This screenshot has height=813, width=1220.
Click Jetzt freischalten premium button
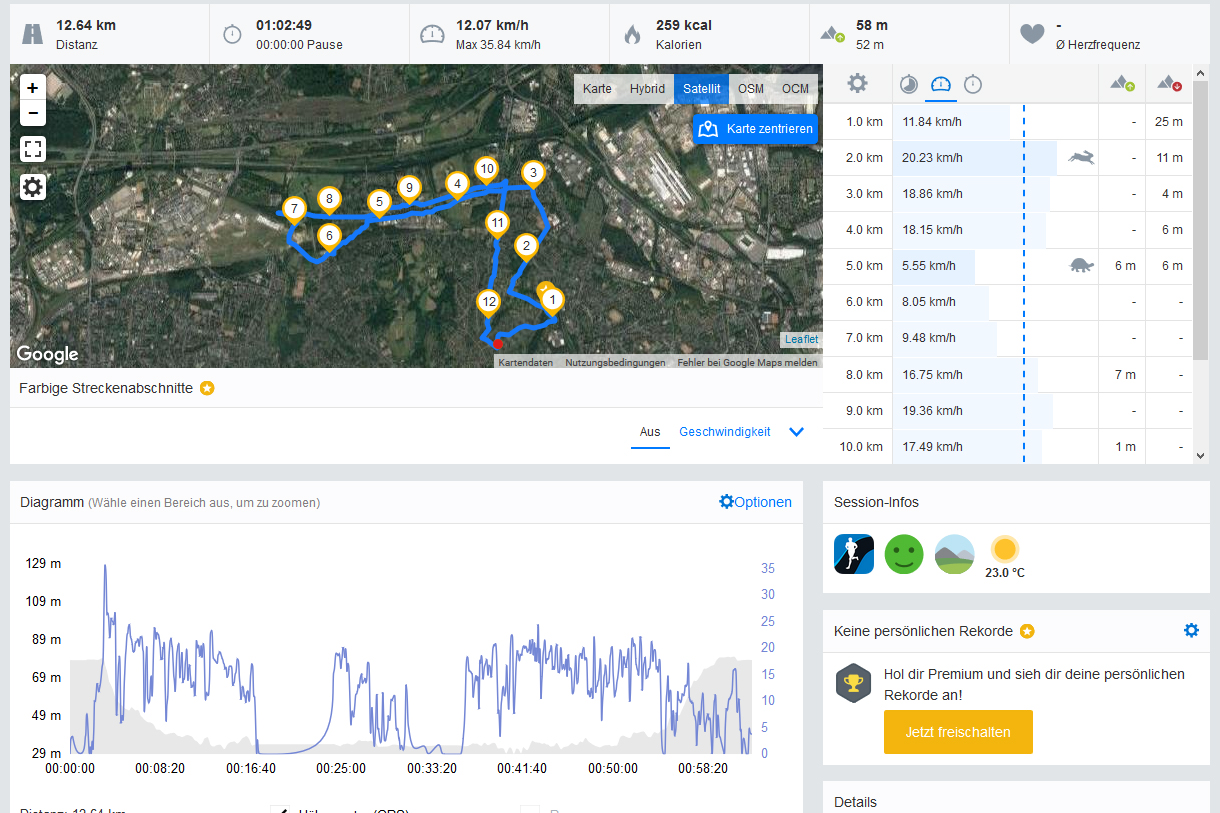(x=957, y=732)
